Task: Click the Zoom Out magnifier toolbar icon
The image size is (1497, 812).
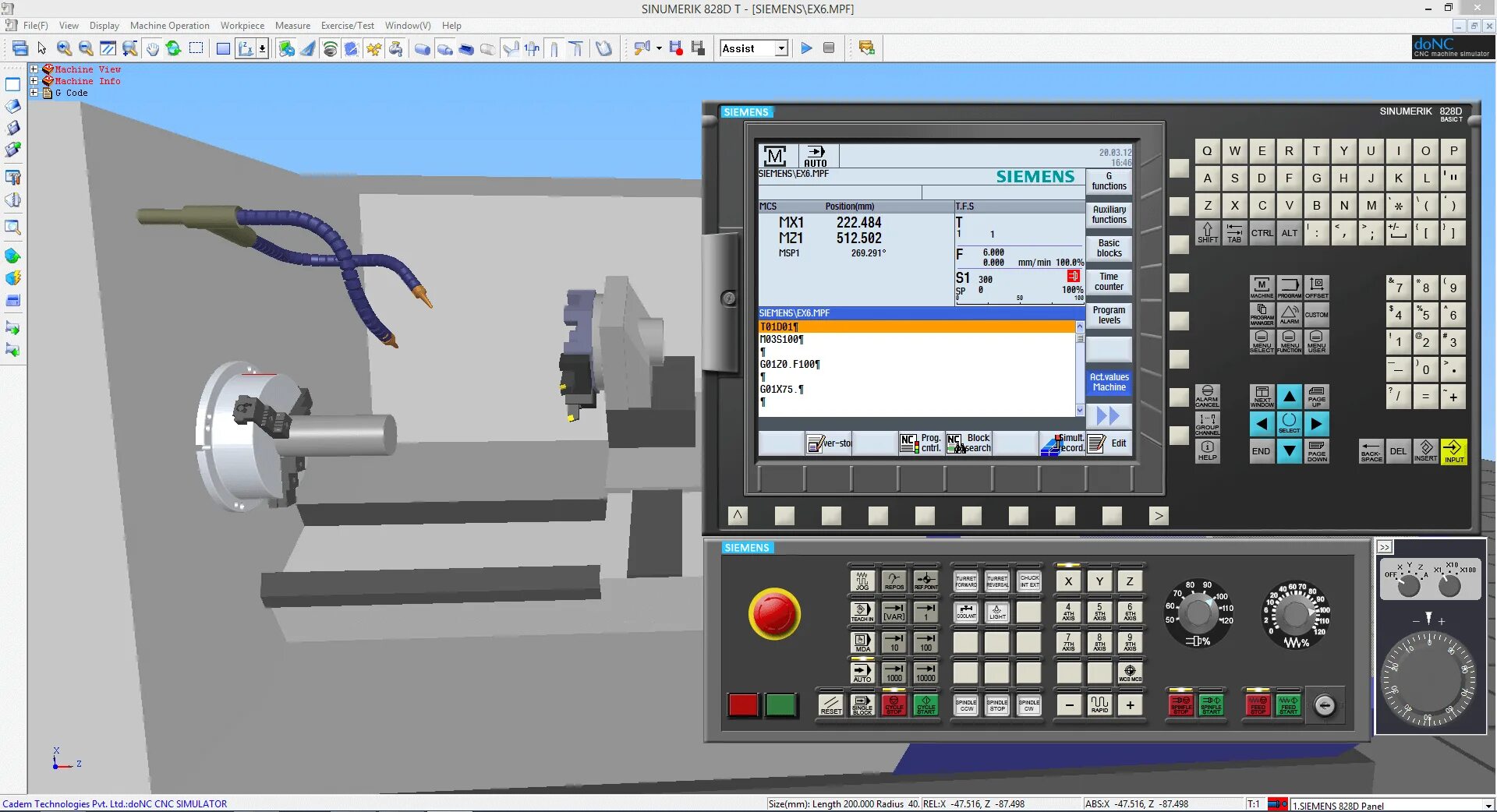Action: coord(86,48)
